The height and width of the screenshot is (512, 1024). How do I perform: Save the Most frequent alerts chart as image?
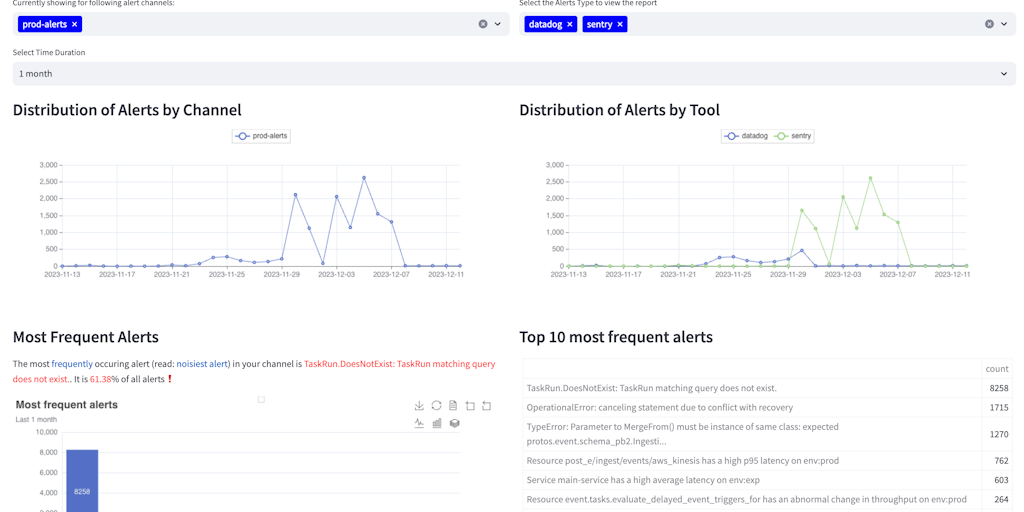419,406
